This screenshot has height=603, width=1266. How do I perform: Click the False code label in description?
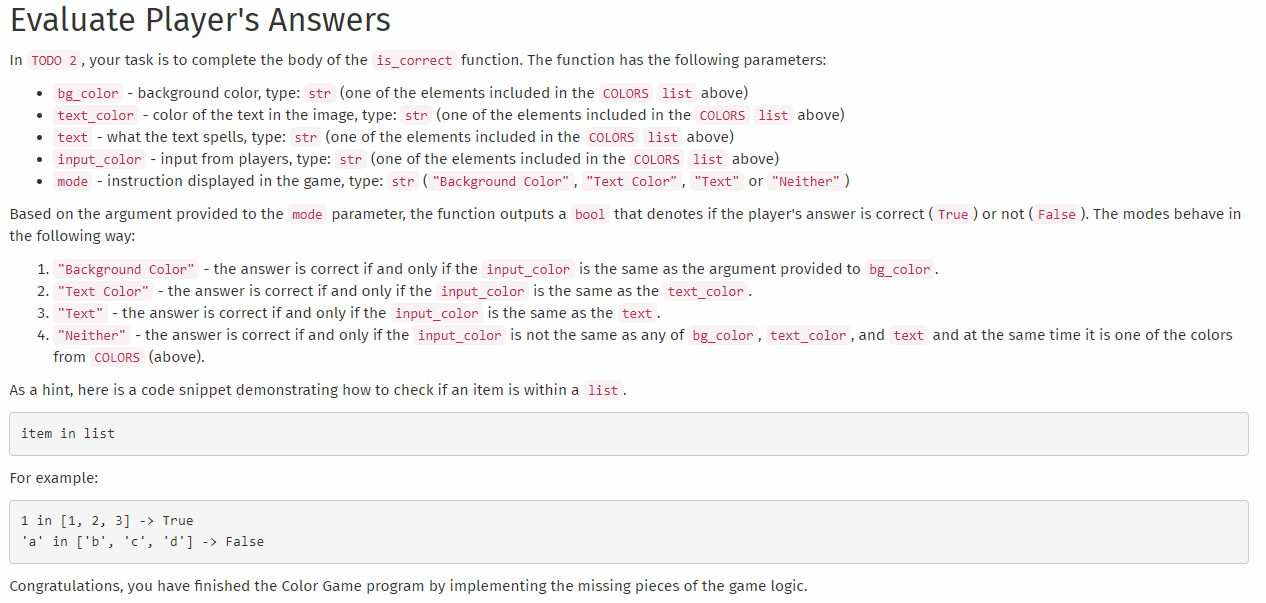[x=1057, y=214]
